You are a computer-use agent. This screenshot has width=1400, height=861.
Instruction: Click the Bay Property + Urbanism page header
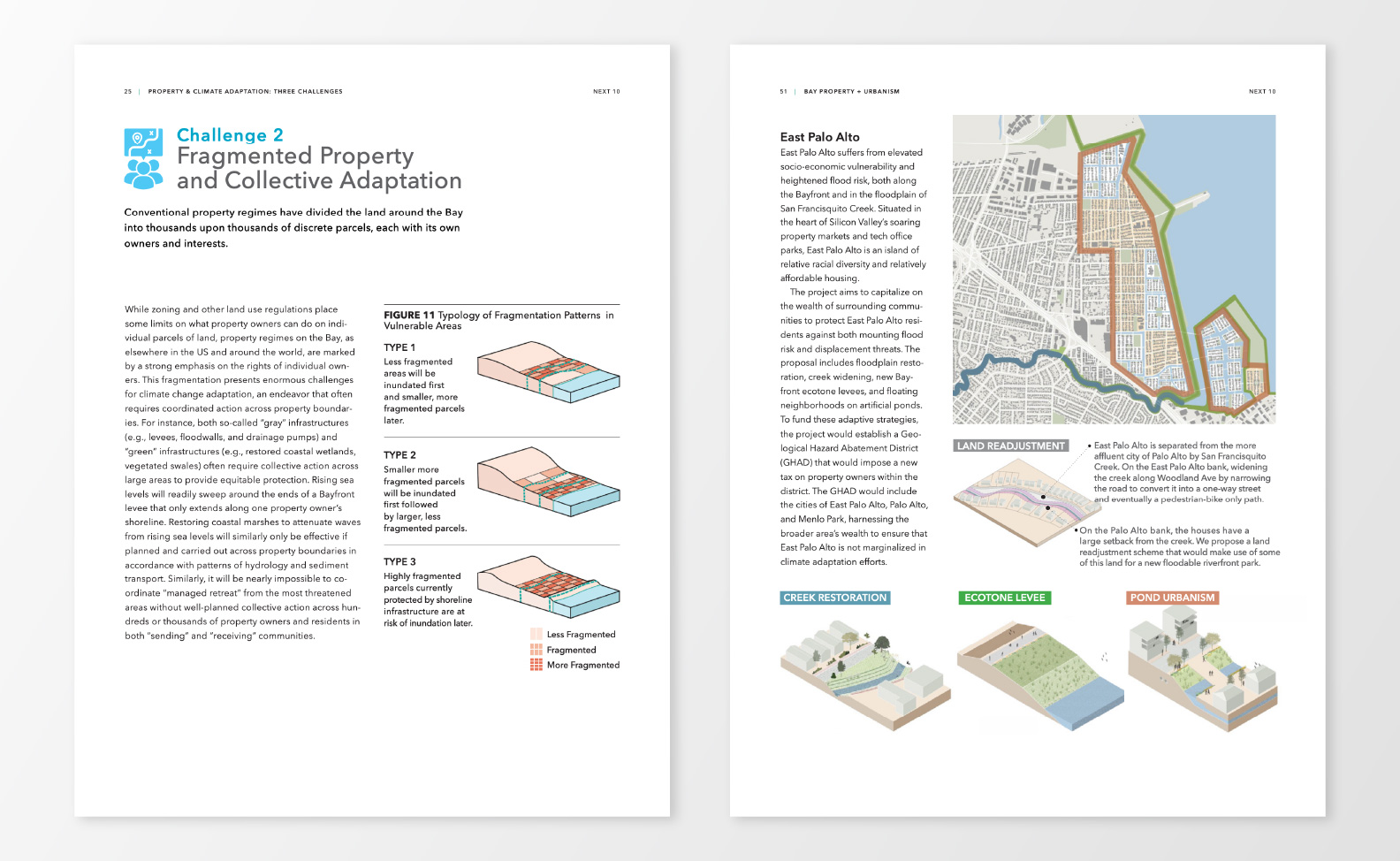(x=851, y=92)
